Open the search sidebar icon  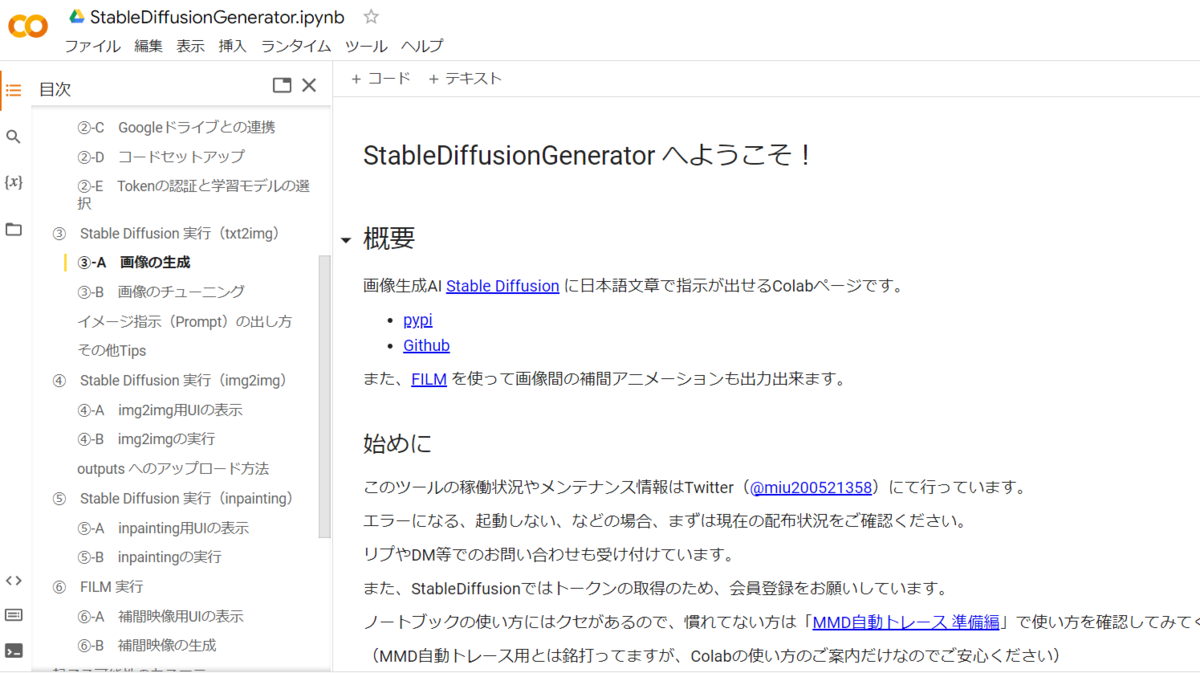click(13, 137)
